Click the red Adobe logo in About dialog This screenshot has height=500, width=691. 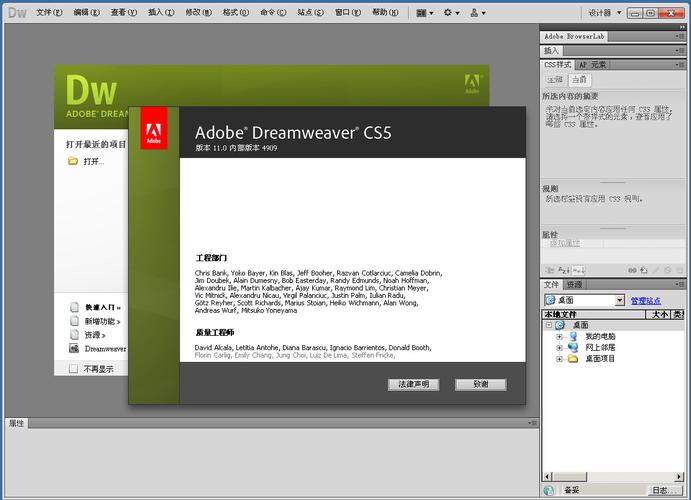tap(154, 129)
